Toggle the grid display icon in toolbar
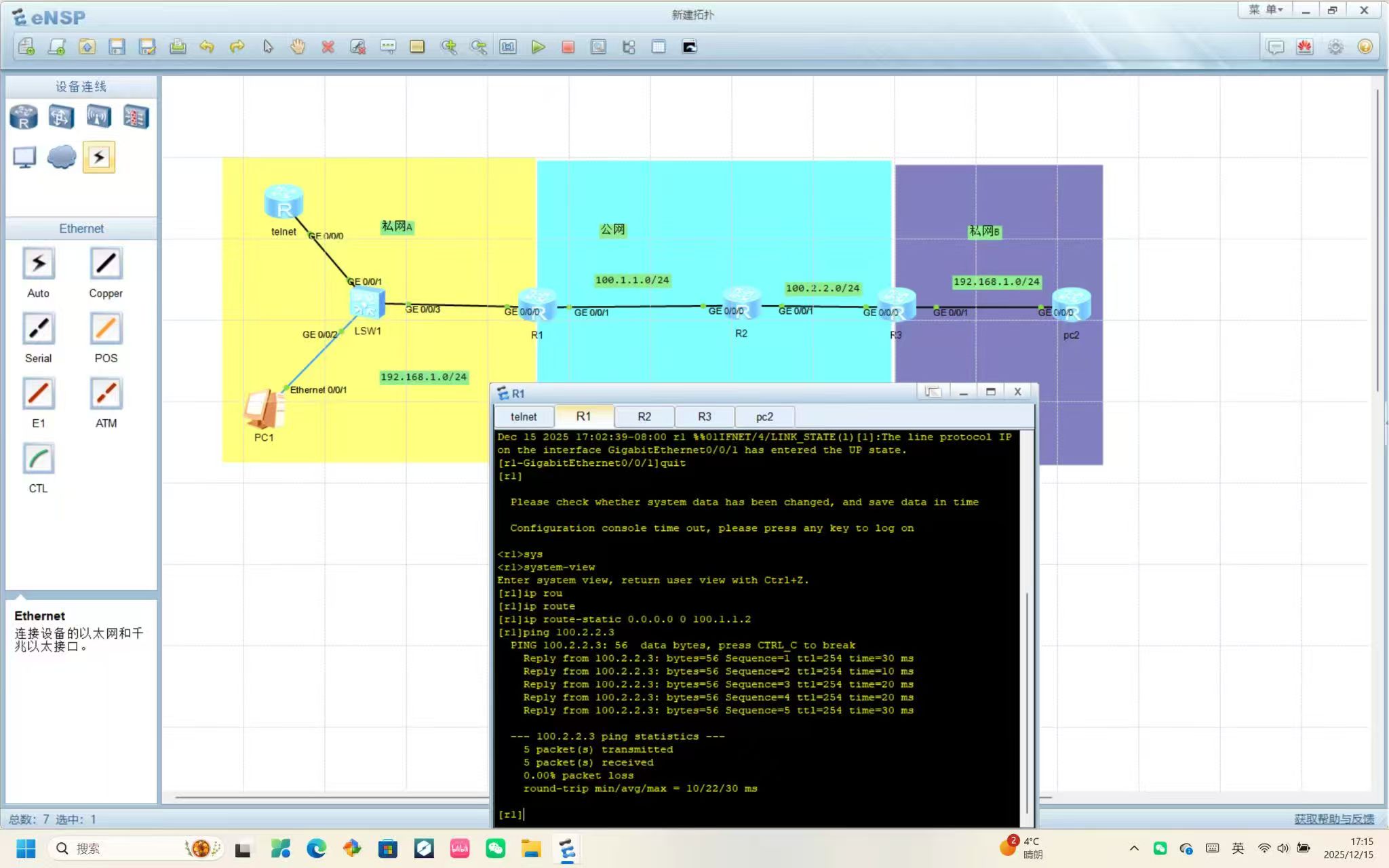The height and width of the screenshot is (868, 1389). 658,47
